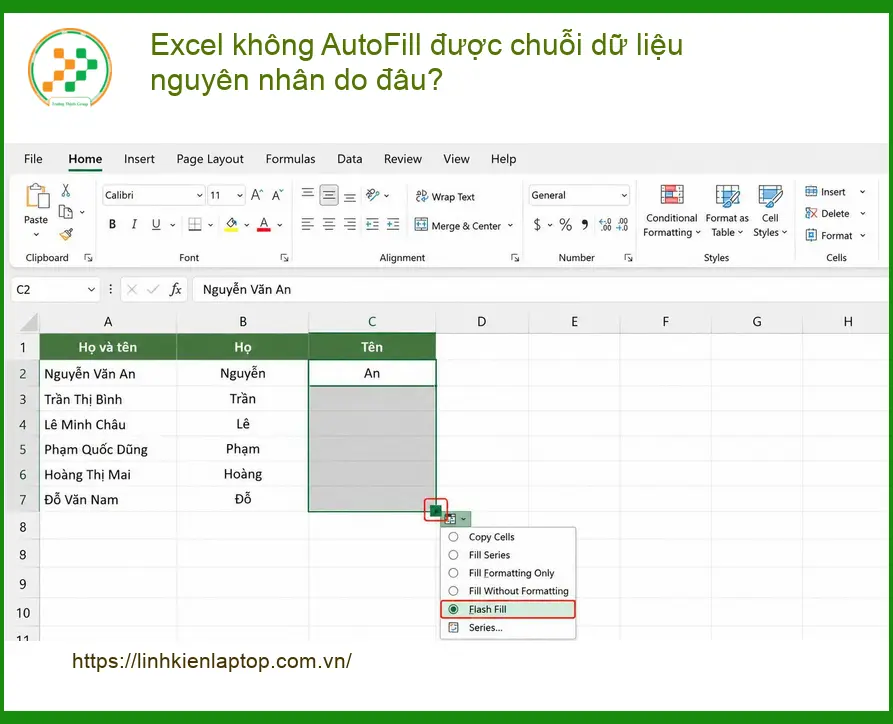Click the Paste clipboard icon
Viewport: 893px width, 724px height.
pyautogui.click(x=37, y=196)
